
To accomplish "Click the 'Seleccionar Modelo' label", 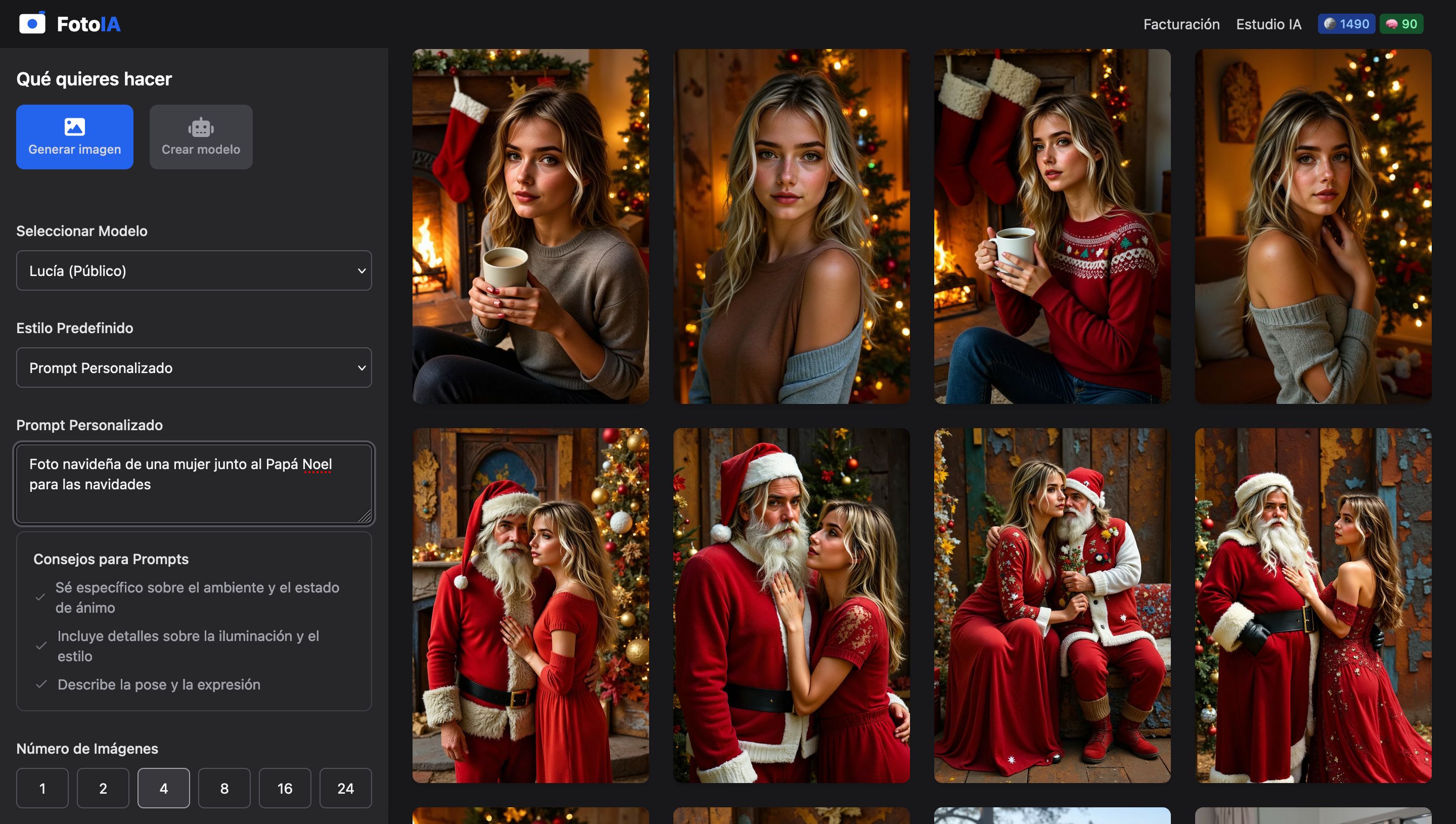I will [x=82, y=231].
